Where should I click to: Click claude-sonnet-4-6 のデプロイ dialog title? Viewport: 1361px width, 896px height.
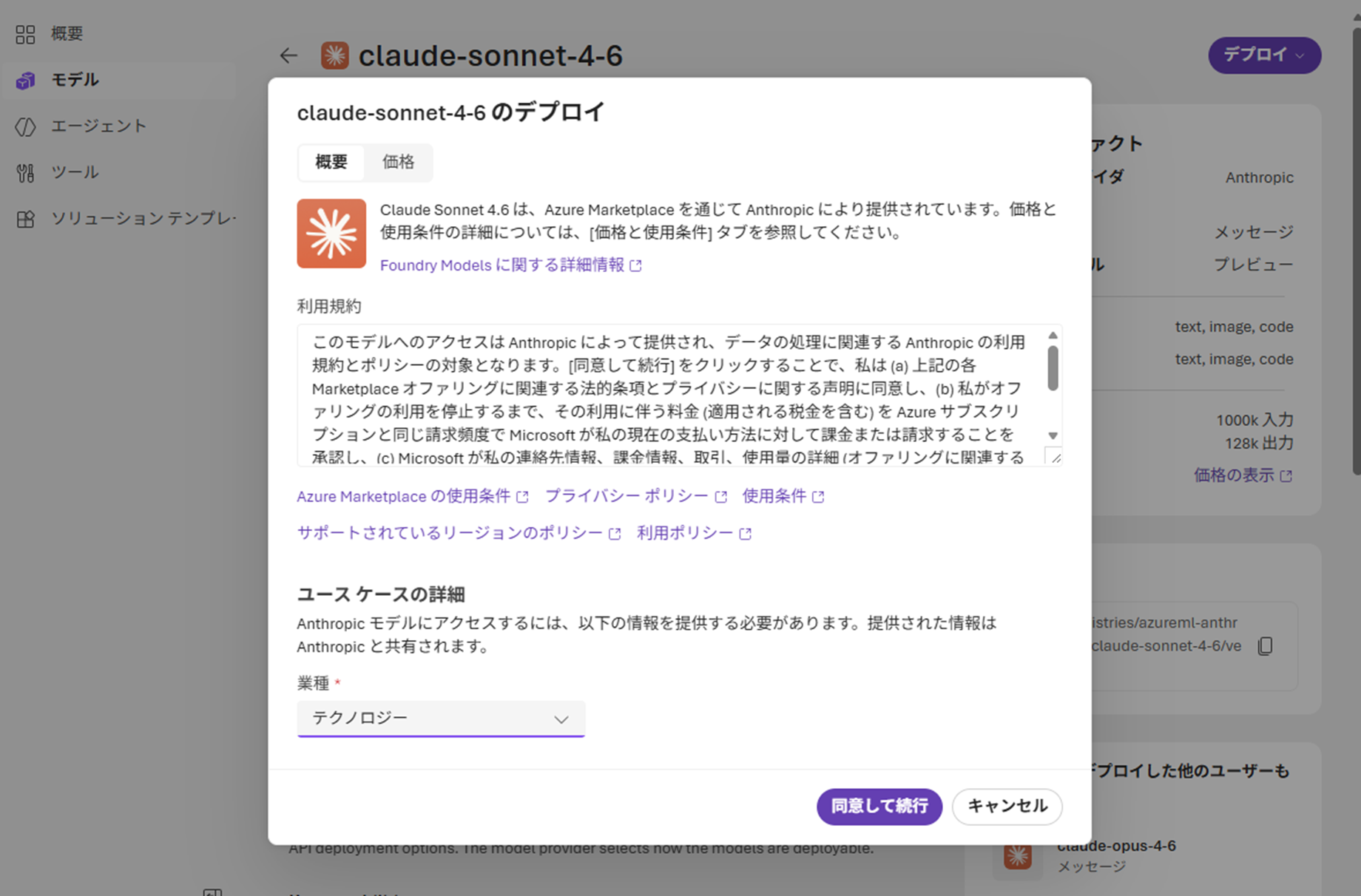tap(451, 112)
